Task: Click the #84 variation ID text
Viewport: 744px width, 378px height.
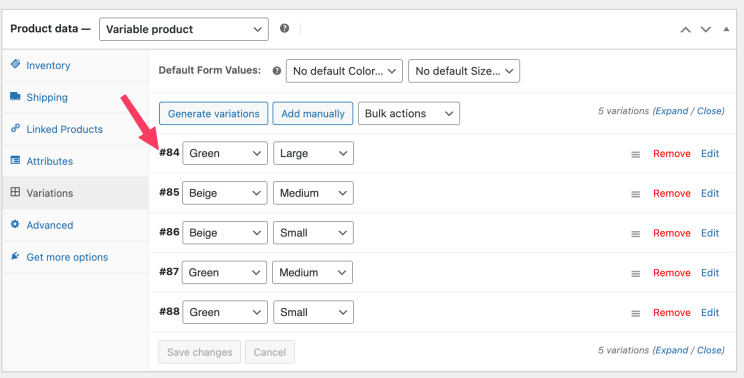Action: [x=169, y=153]
